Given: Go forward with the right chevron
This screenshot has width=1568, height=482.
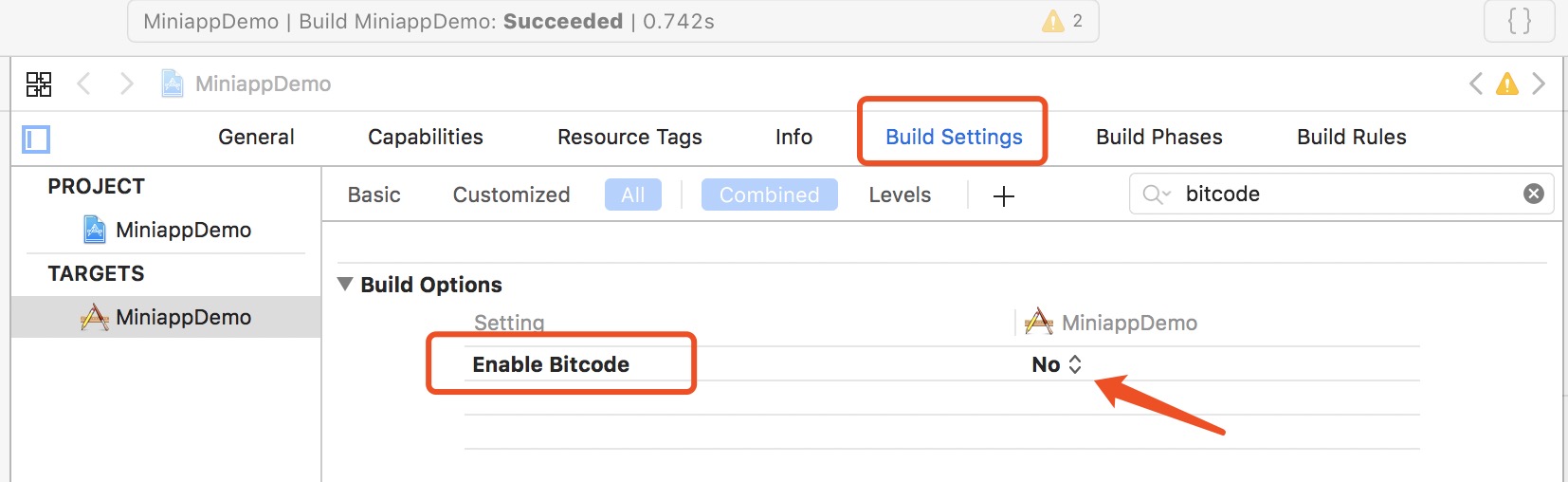Looking at the screenshot, I should click(x=126, y=84).
